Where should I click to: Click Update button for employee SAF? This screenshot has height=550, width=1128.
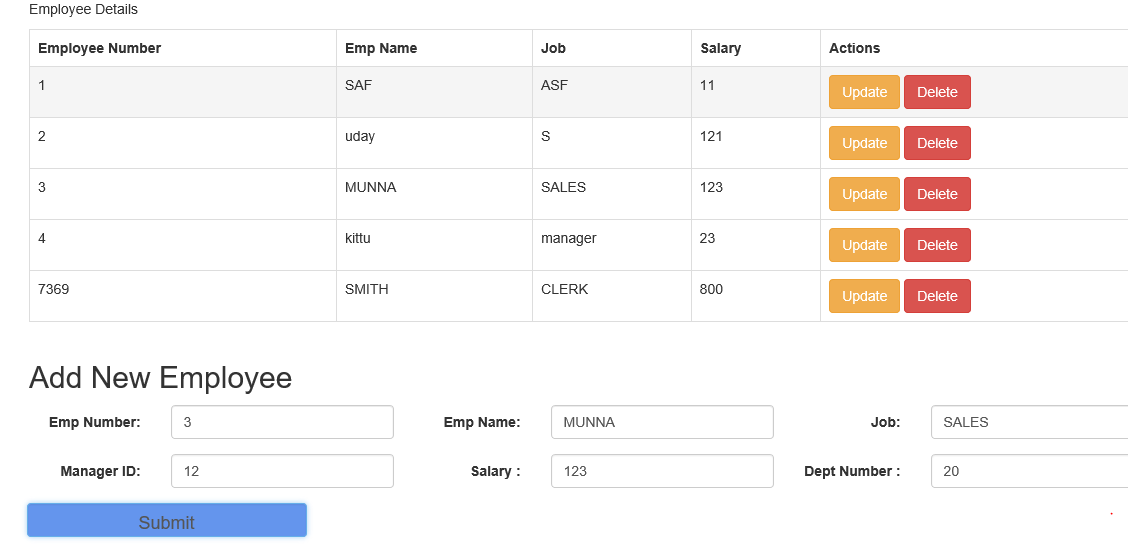tap(864, 92)
